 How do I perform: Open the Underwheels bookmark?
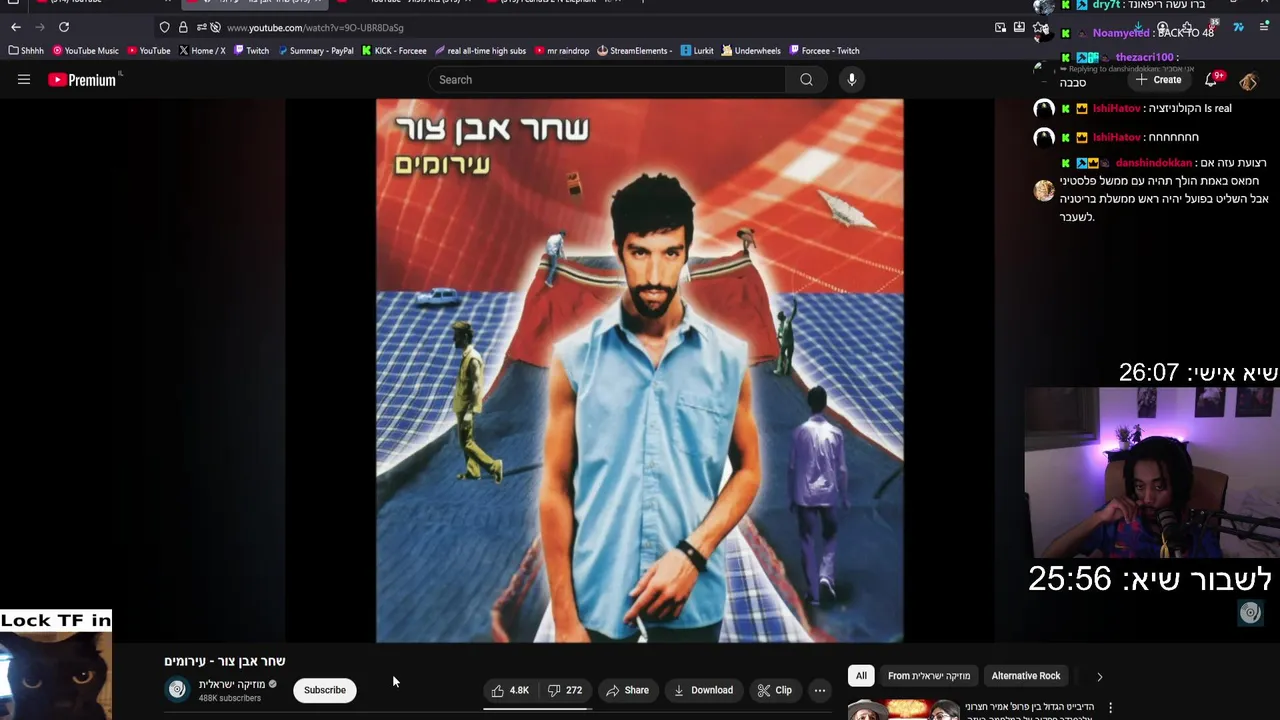(751, 51)
